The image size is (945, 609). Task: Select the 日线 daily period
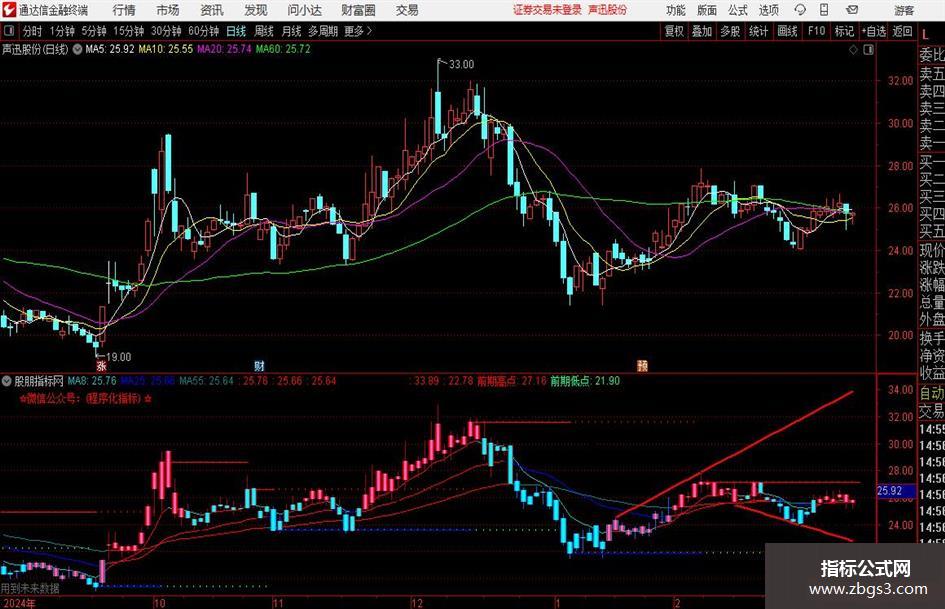236,31
